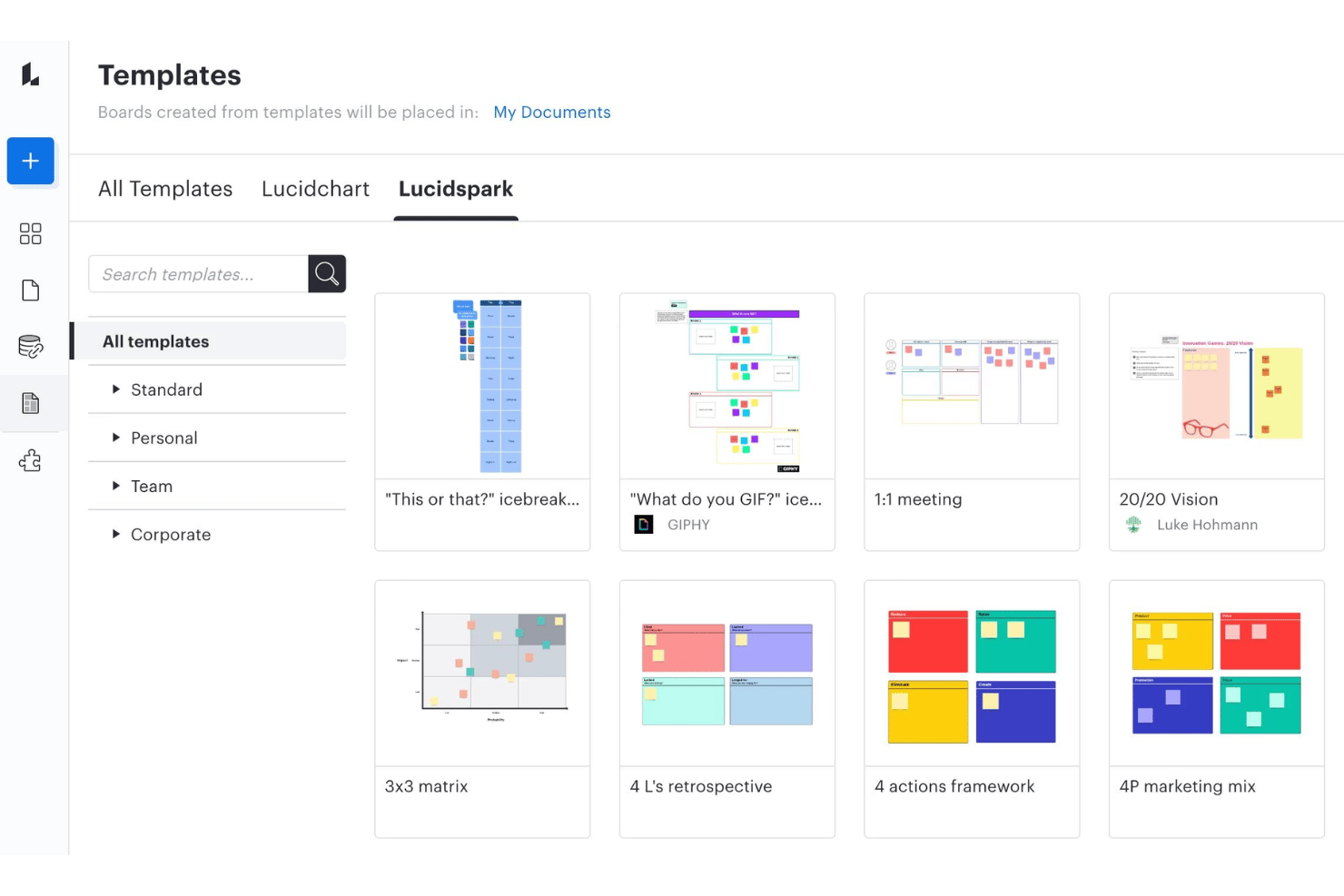Open the 3x3 matrix template thumbnail
The height and width of the screenshot is (896, 1344).
pos(482,673)
